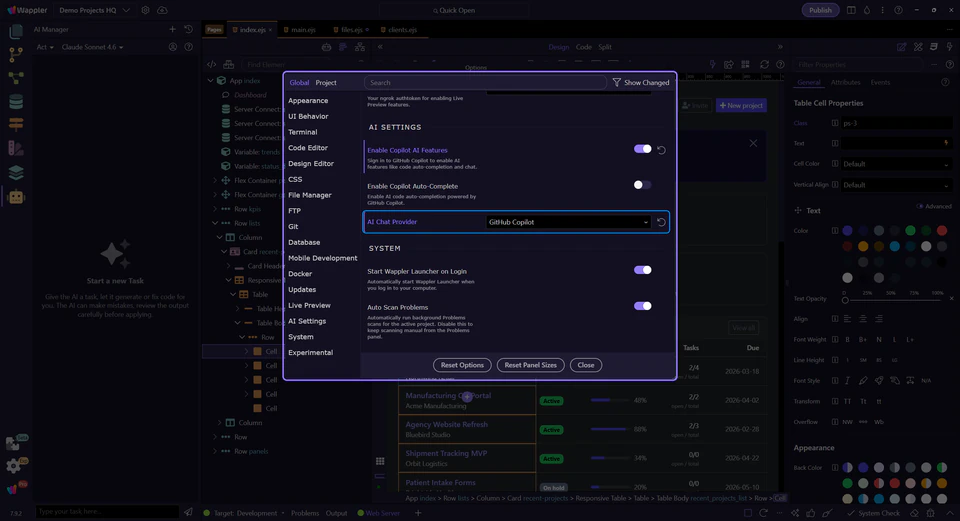Send AI task arrow icon
The width and height of the screenshot is (960, 521).
[x=188, y=512]
